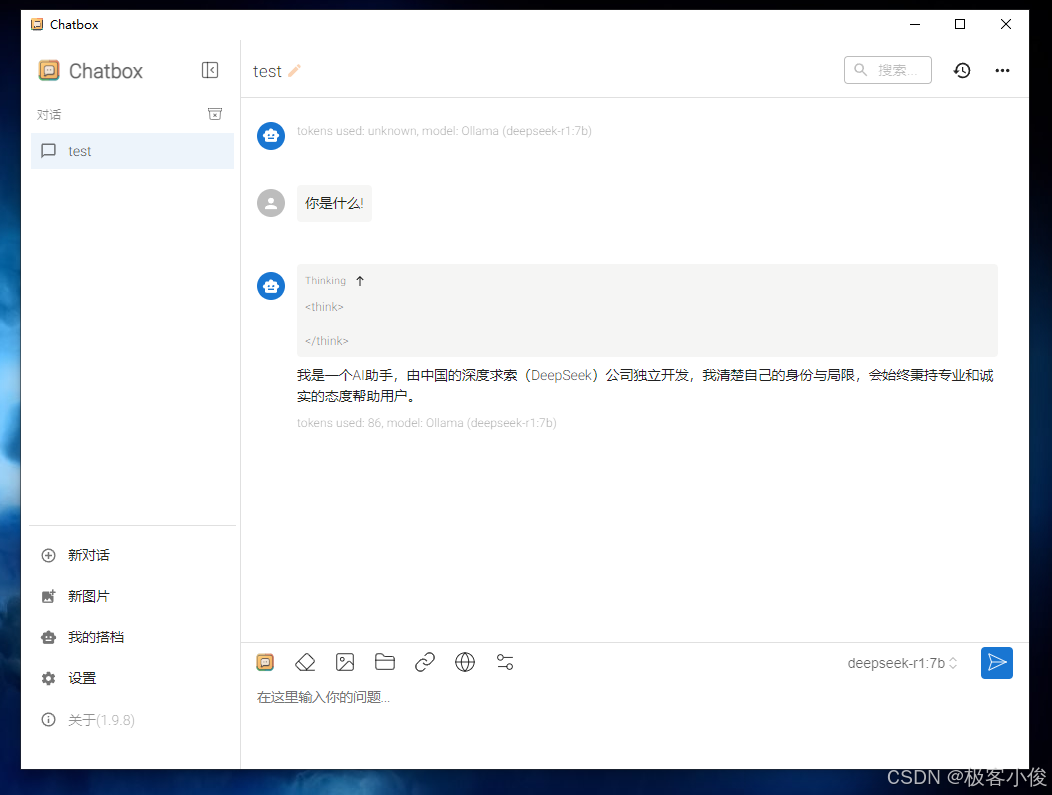
Task: Click the user avatar beside 你是什么!
Action: coord(271,203)
